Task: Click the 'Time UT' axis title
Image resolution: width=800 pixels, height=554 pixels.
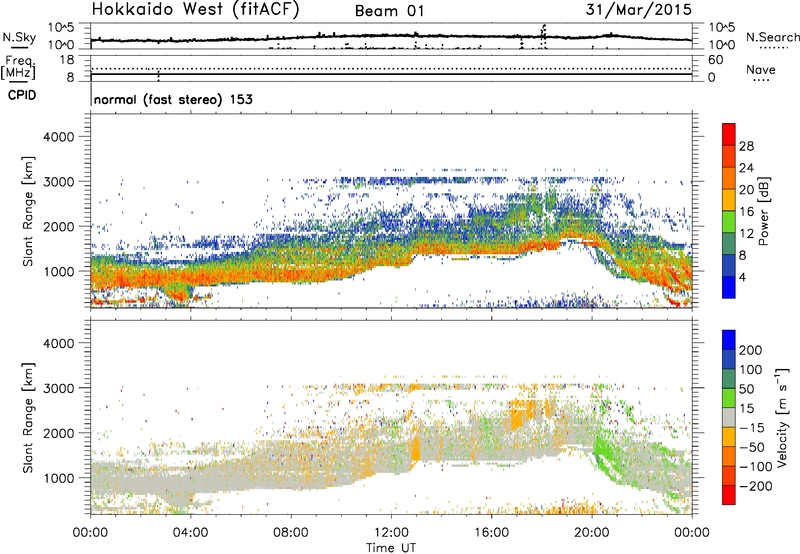Action: click(x=391, y=548)
